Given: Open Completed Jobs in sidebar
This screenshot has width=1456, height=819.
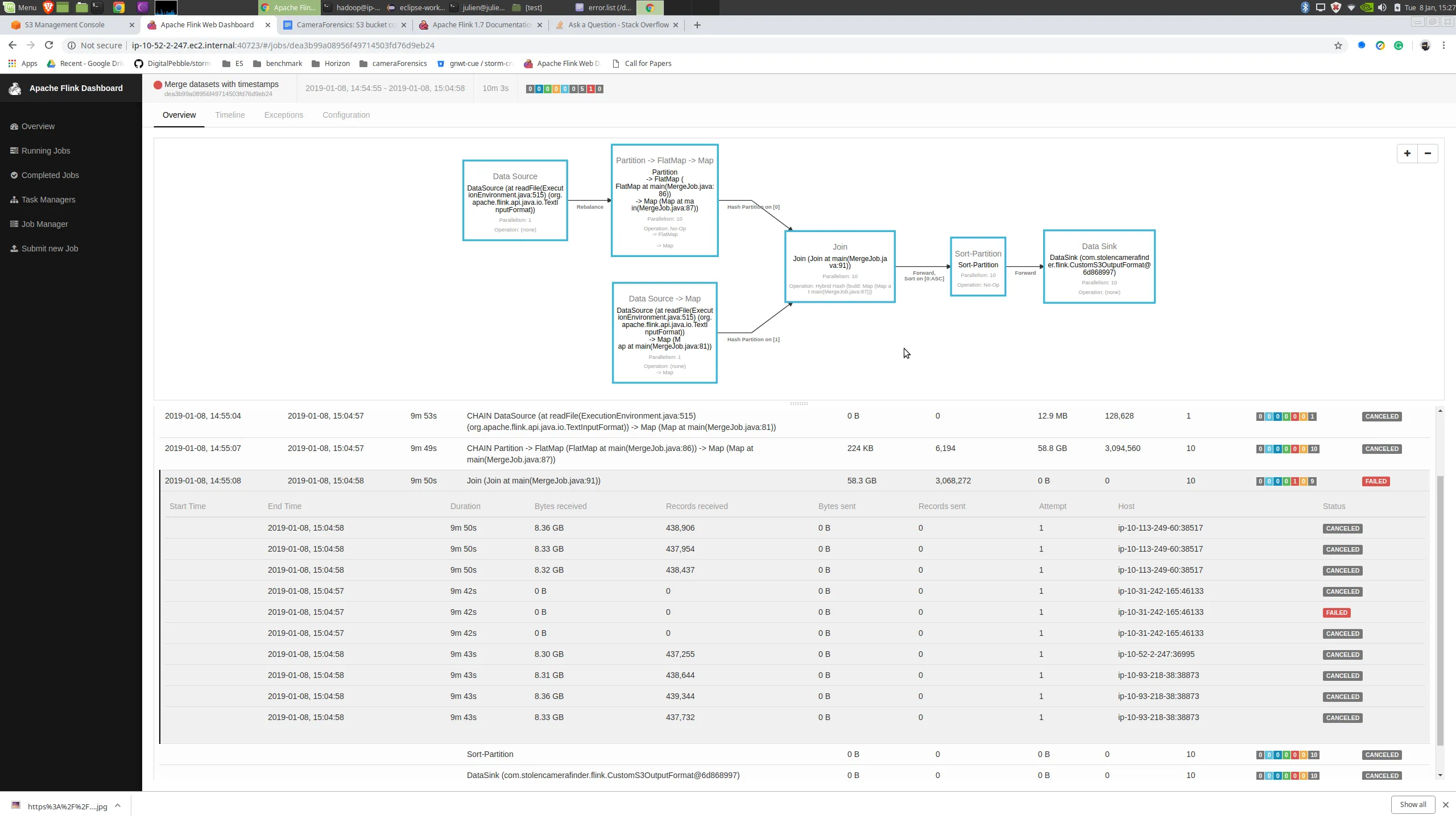Looking at the screenshot, I should point(50,176).
